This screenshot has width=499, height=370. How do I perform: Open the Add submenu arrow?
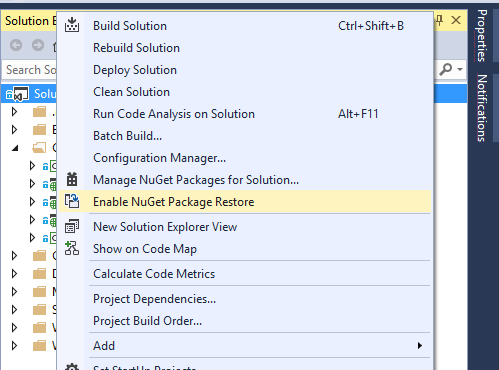click(420, 346)
